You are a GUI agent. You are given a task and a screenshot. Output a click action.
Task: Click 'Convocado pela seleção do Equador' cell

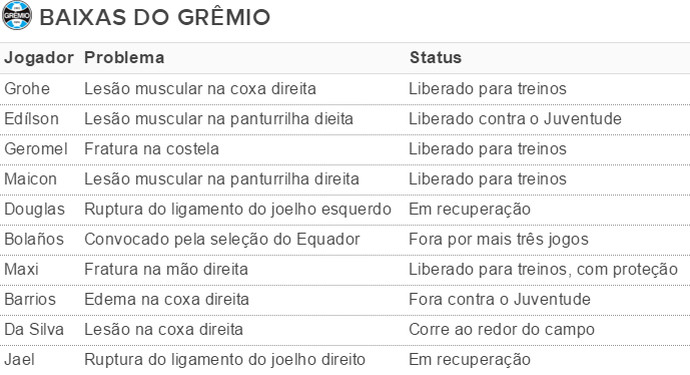[x=222, y=239]
